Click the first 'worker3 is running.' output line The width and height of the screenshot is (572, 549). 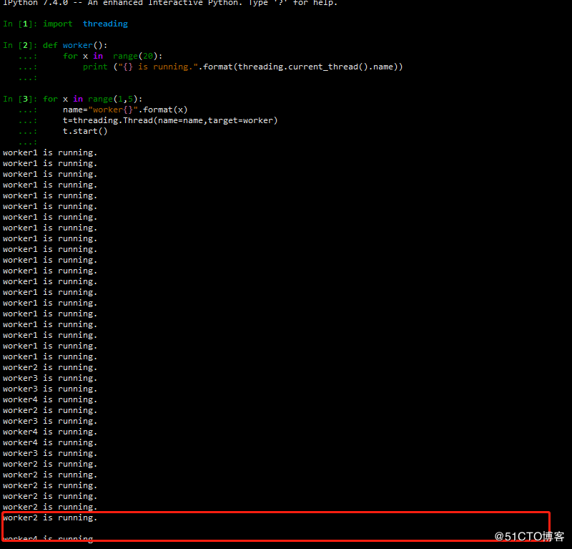coord(50,378)
